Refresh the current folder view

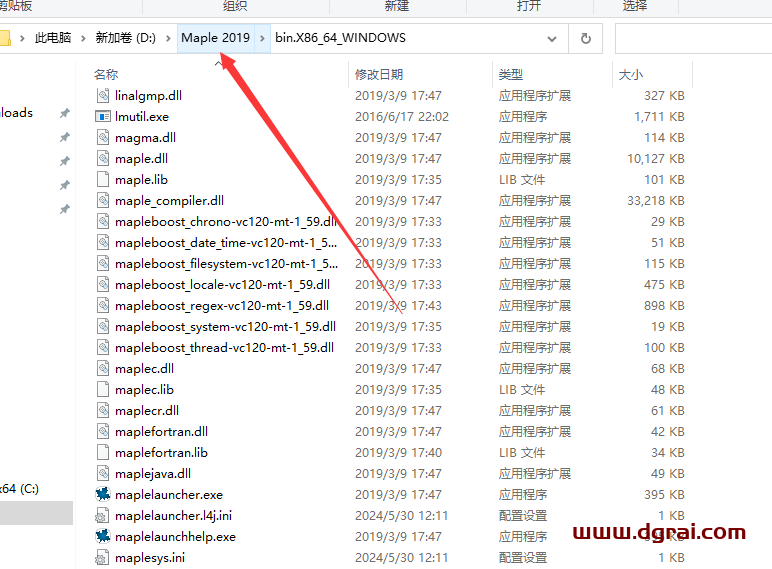tap(585, 38)
